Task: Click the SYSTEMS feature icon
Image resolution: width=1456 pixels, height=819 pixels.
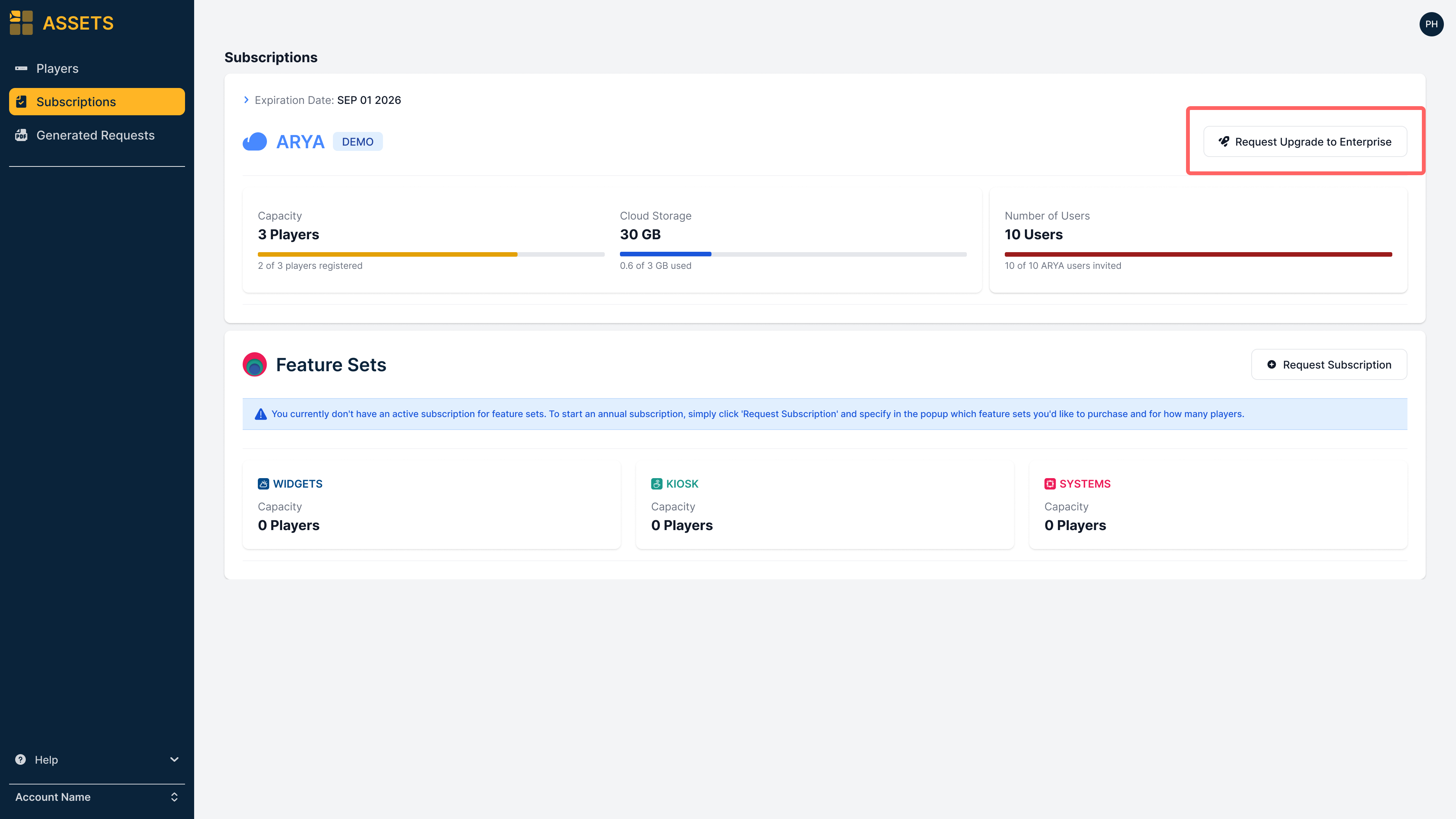Action: point(1050,484)
